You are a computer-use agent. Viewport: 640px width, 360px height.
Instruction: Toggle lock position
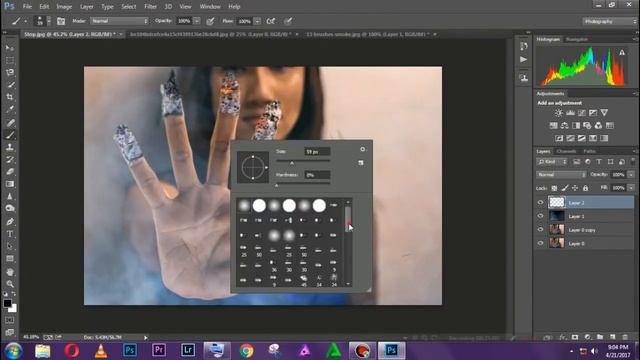tap(575, 188)
